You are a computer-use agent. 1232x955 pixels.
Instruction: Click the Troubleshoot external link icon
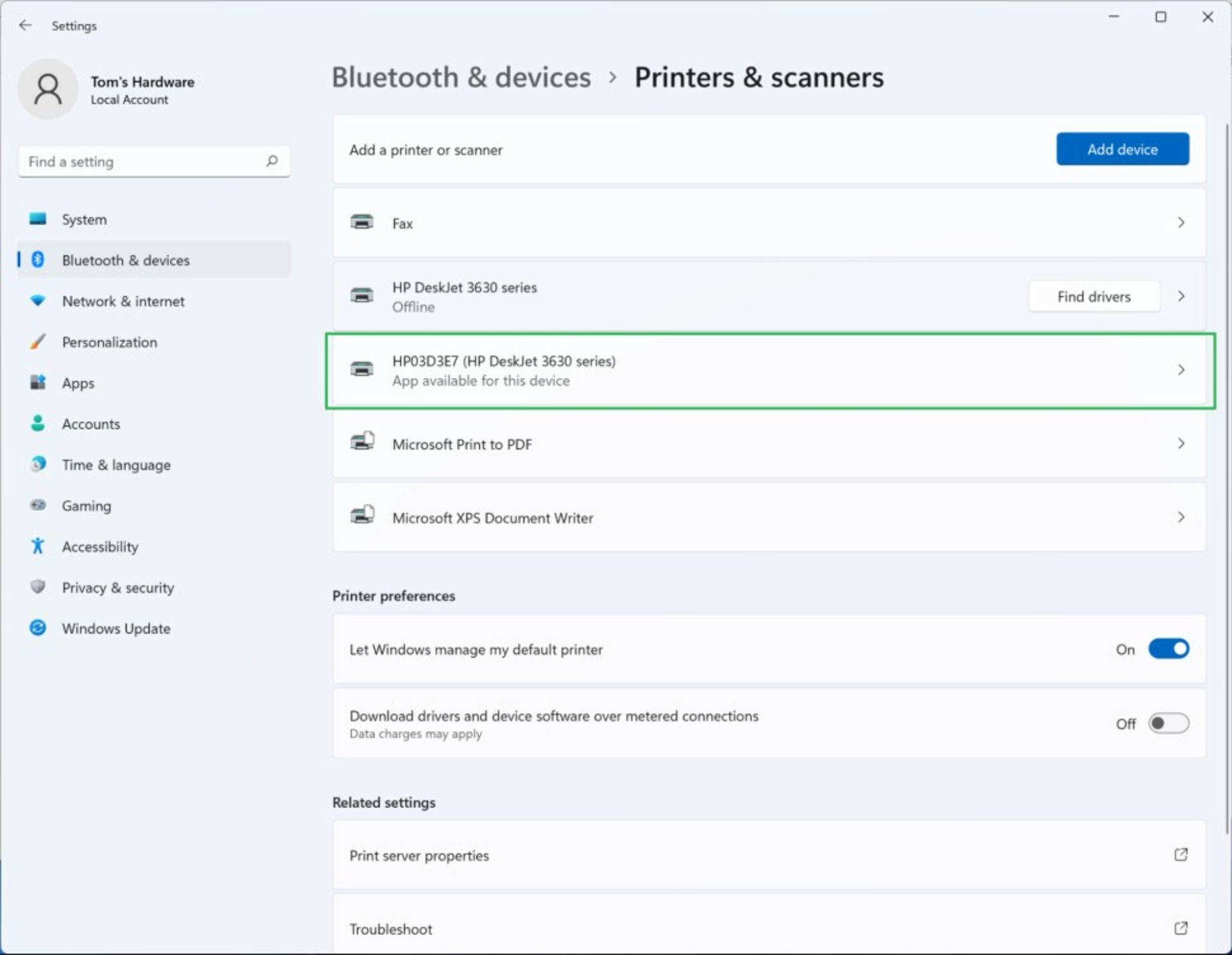(1181, 928)
